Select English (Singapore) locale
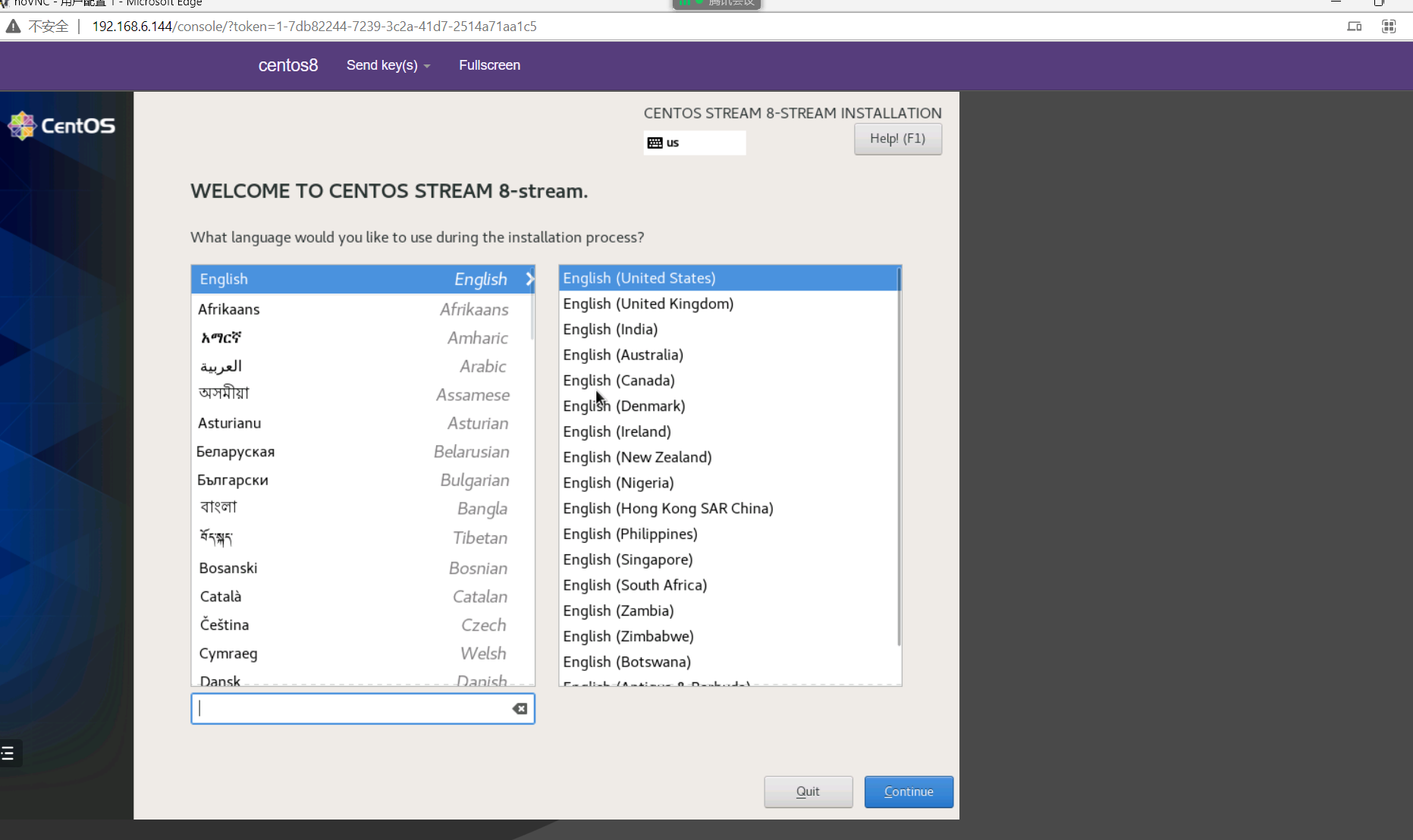This screenshot has width=1413, height=840. coord(728,559)
